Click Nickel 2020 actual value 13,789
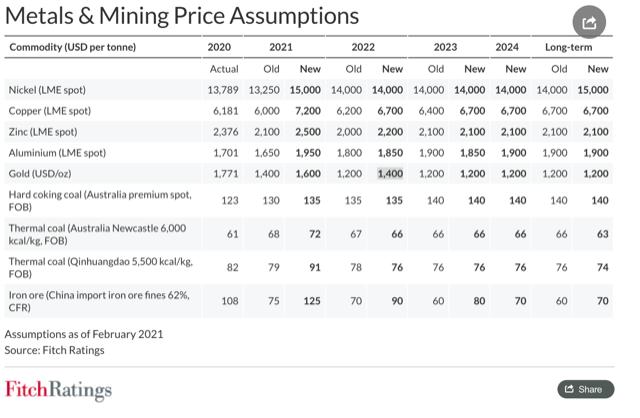Image resolution: width=640 pixels, height=418 pixels. [x=223, y=90]
